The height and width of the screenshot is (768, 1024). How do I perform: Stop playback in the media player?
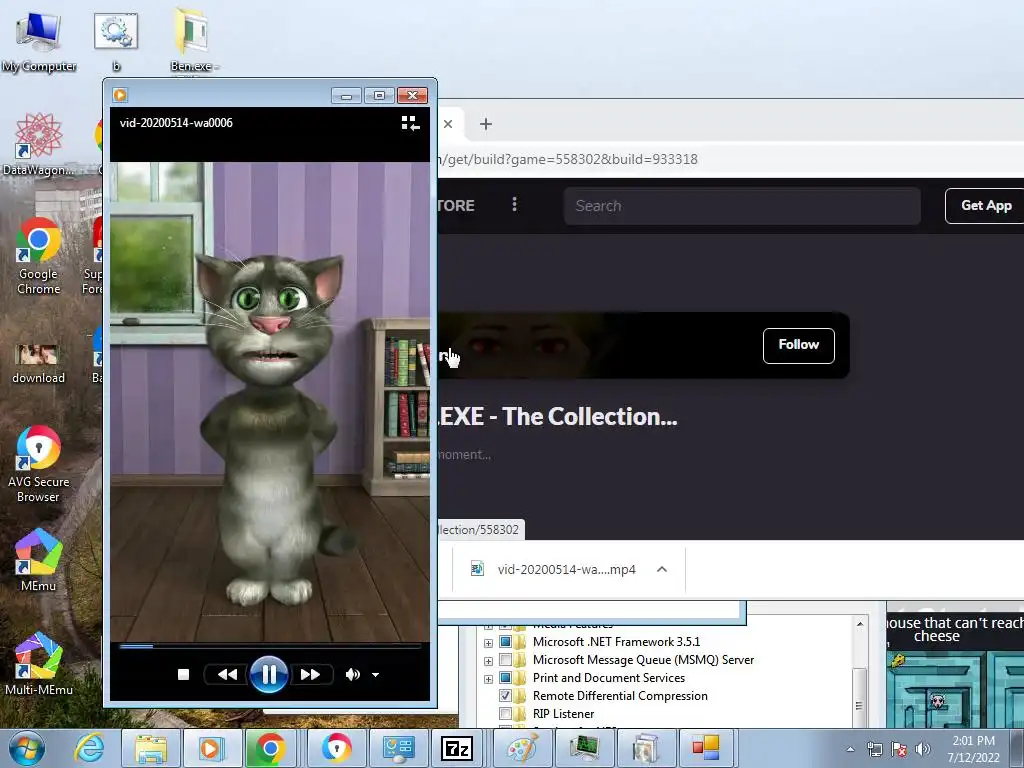coord(184,675)
